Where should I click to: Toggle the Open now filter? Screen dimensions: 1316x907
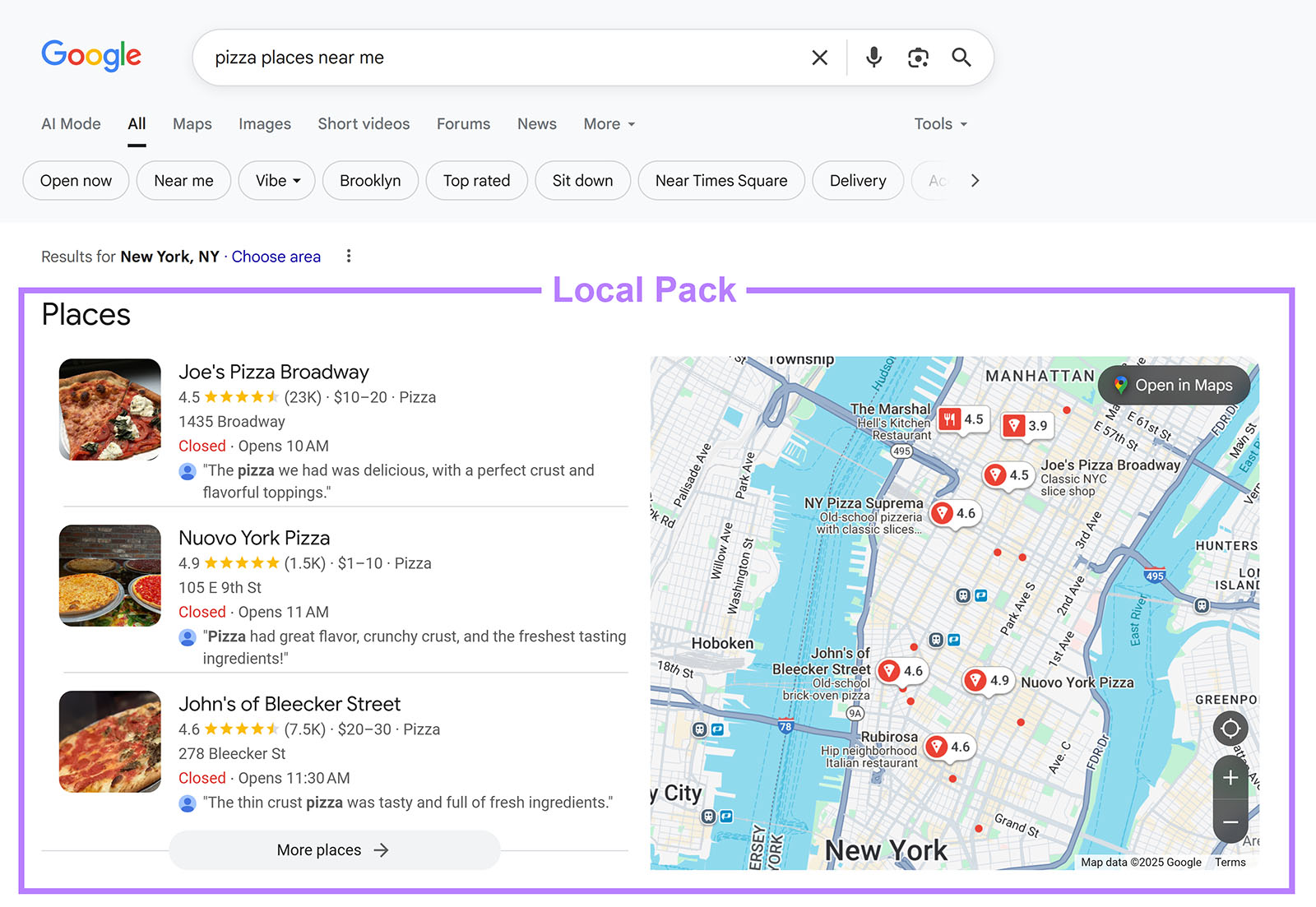tap(75, 180)
